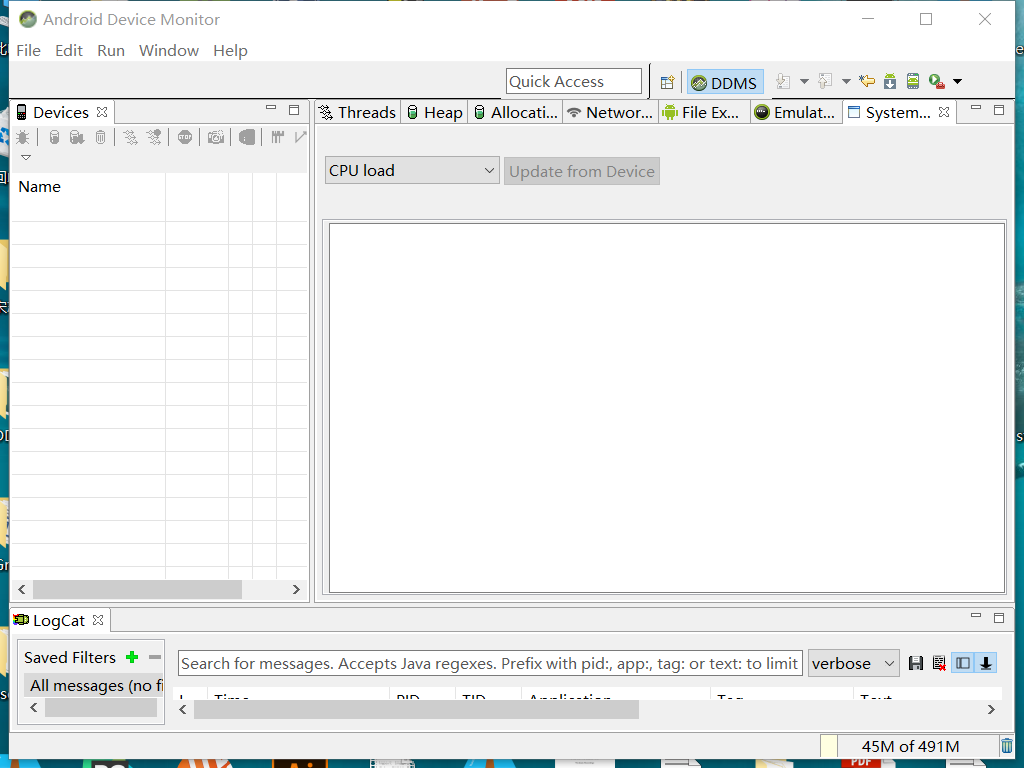Screen dimensions: 1024x768
Task: Focus the Quick Access search box
Action: (573, 82)
